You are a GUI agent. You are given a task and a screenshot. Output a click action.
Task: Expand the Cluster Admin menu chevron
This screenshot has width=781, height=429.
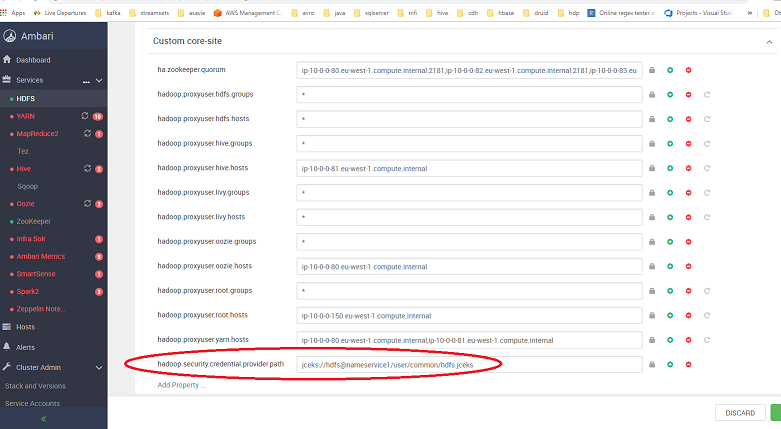(99, 368)
